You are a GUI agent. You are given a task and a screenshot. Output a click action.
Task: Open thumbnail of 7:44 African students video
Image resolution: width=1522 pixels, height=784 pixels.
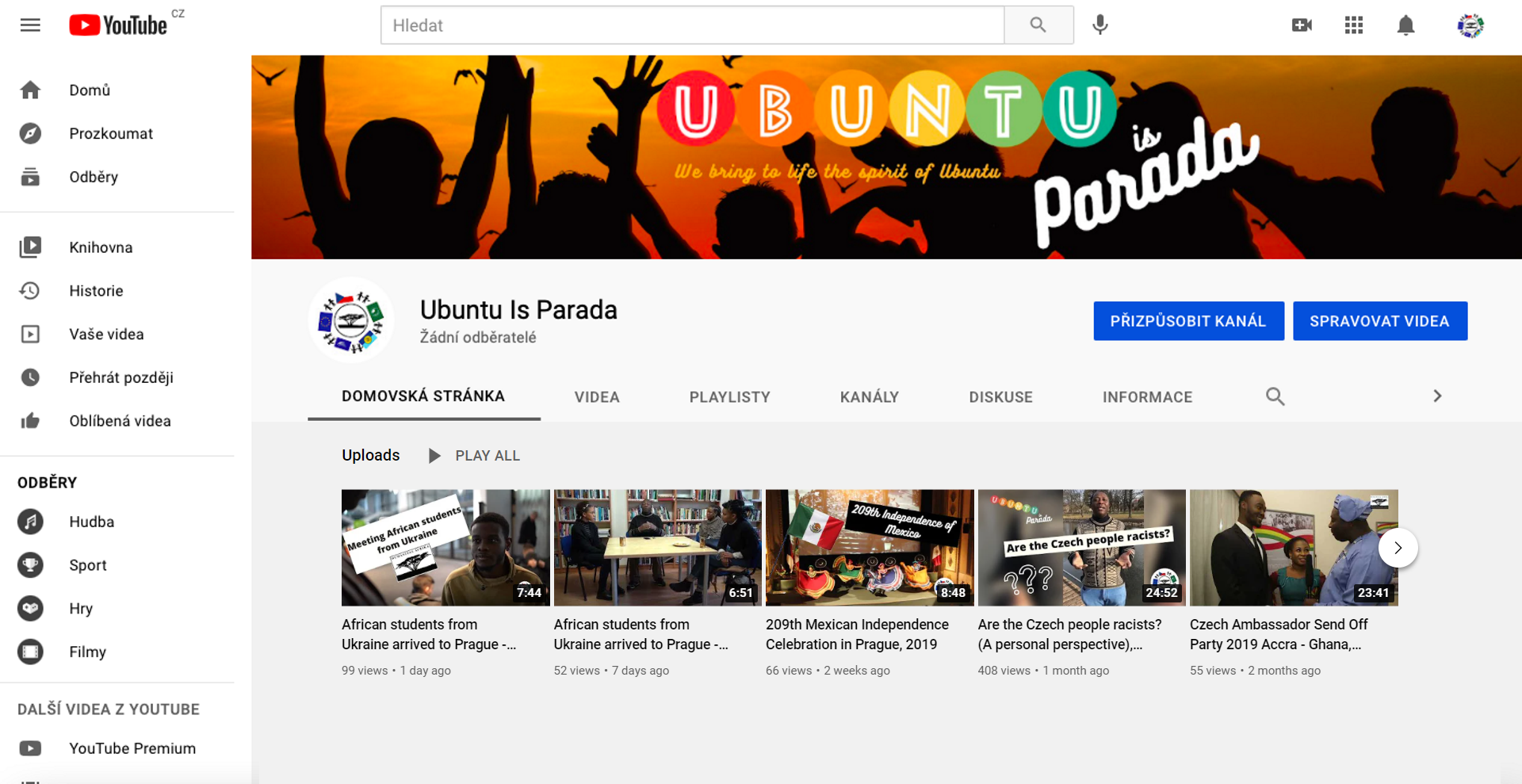[x=446, y=548]
